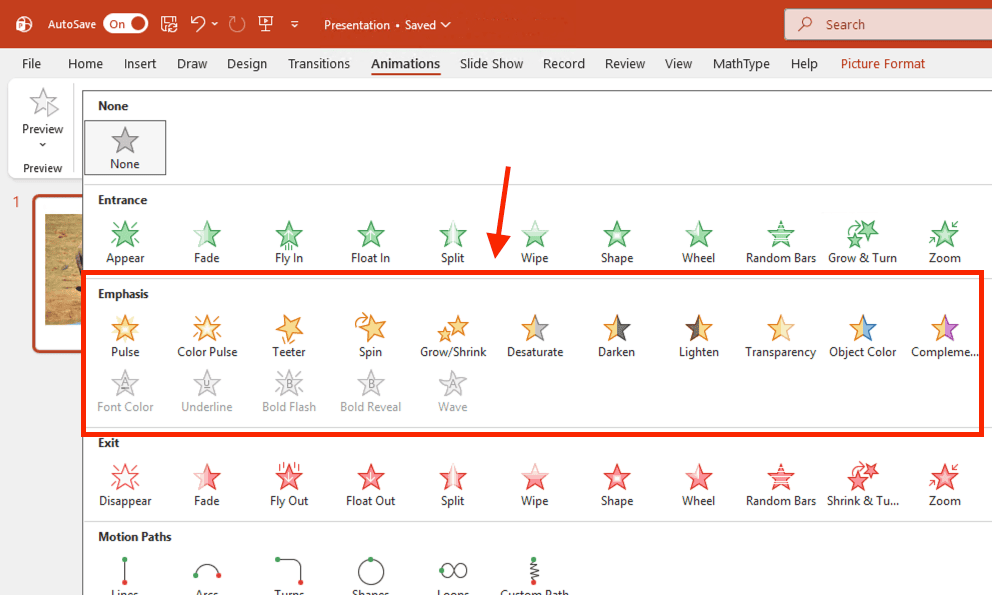Click the None animation button
This screenshot has width=992, height=595.
tap(125, 147)
